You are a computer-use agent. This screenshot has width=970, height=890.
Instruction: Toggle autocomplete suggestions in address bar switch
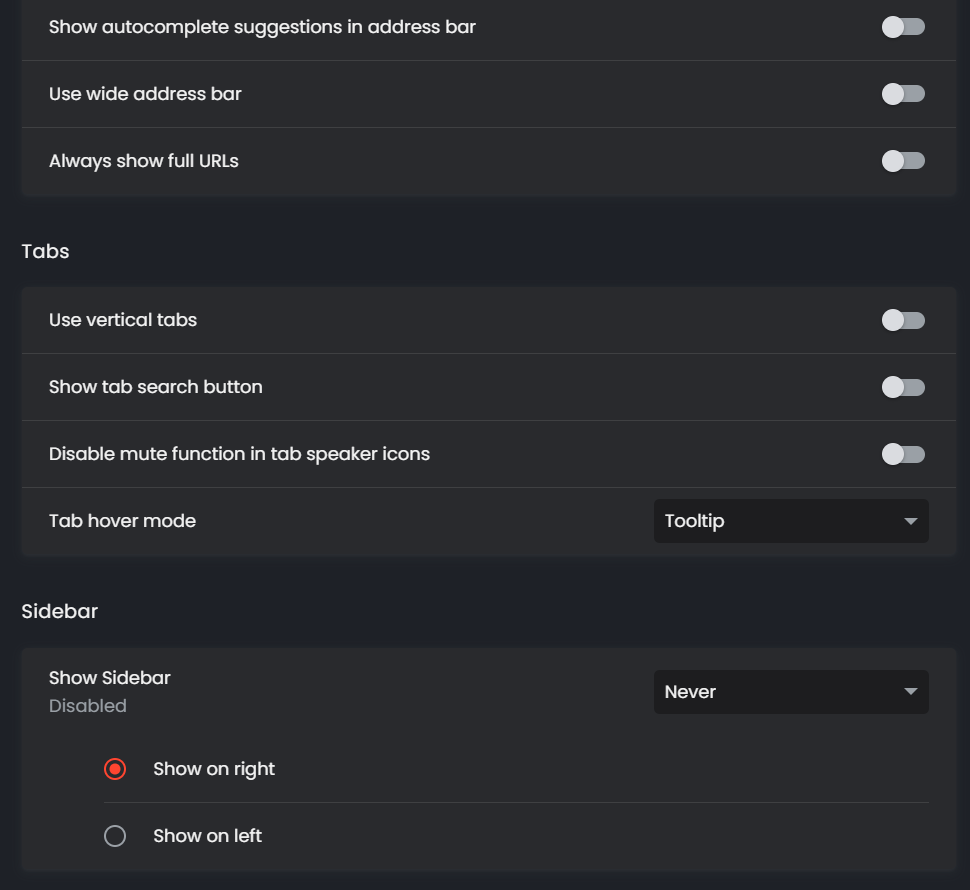coord(903,27)
